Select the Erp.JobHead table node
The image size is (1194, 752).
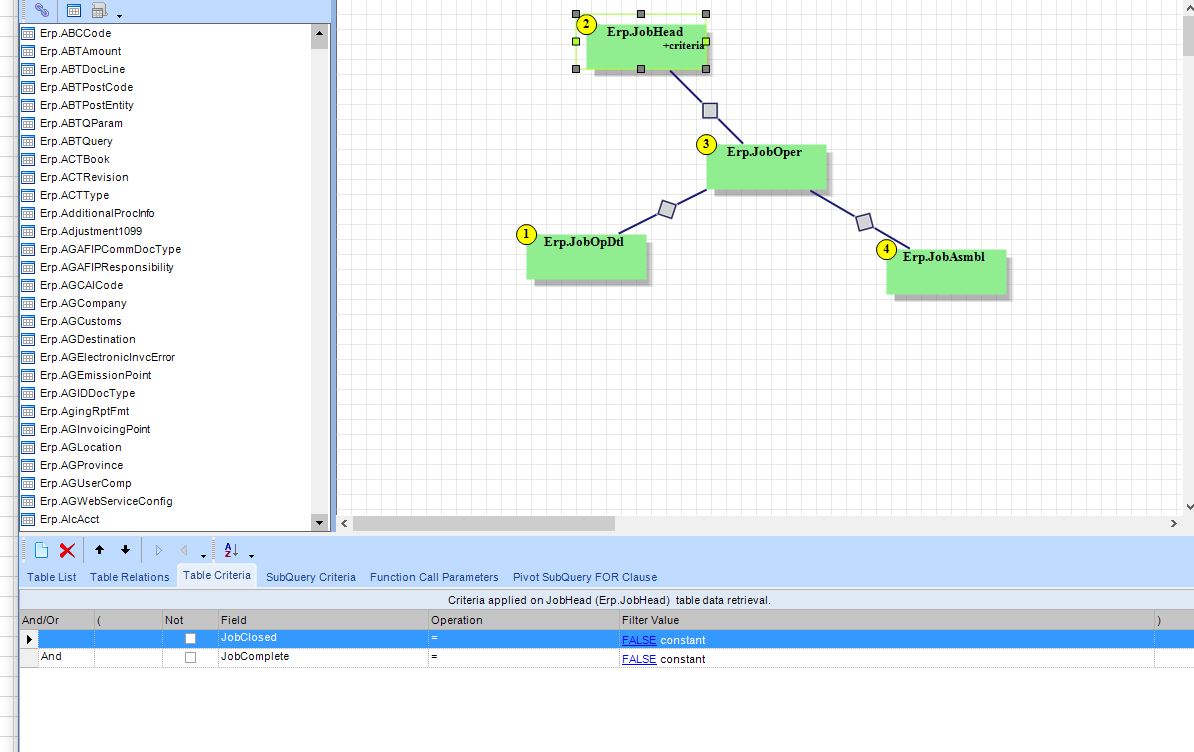click(645, 47)
